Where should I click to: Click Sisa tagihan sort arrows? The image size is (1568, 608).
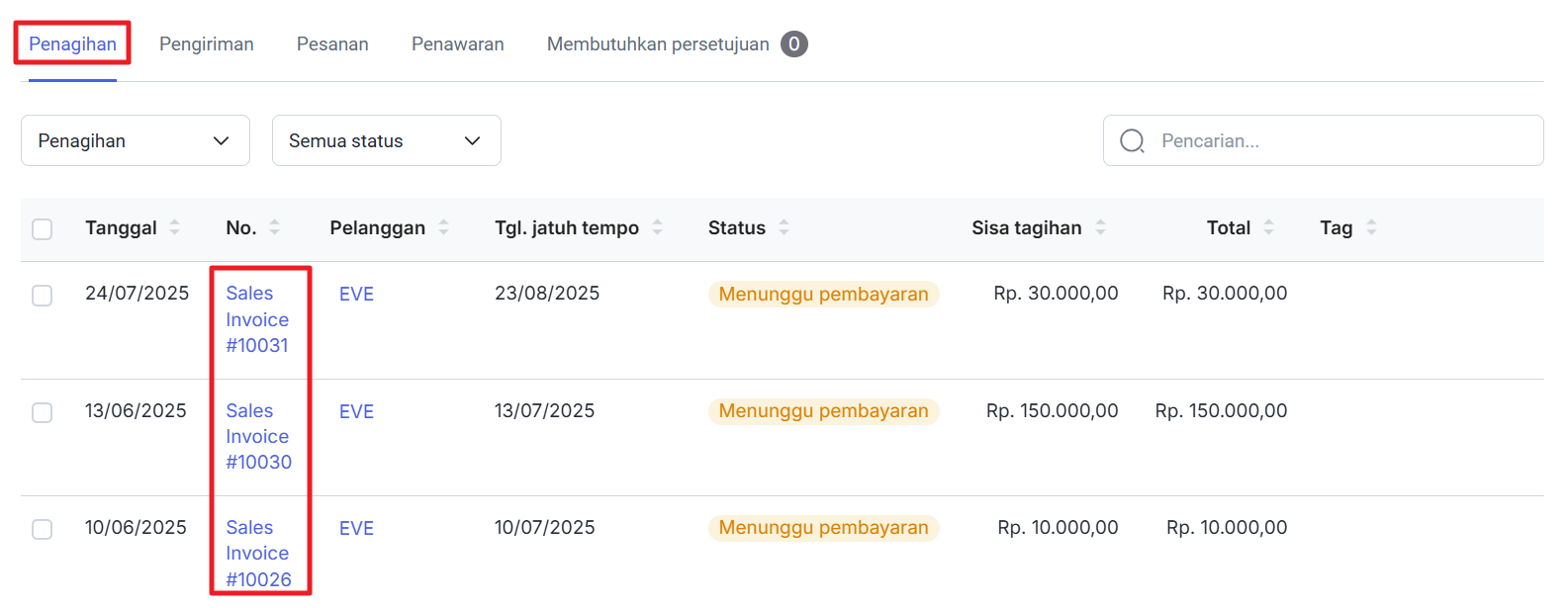click(1100, 227)
